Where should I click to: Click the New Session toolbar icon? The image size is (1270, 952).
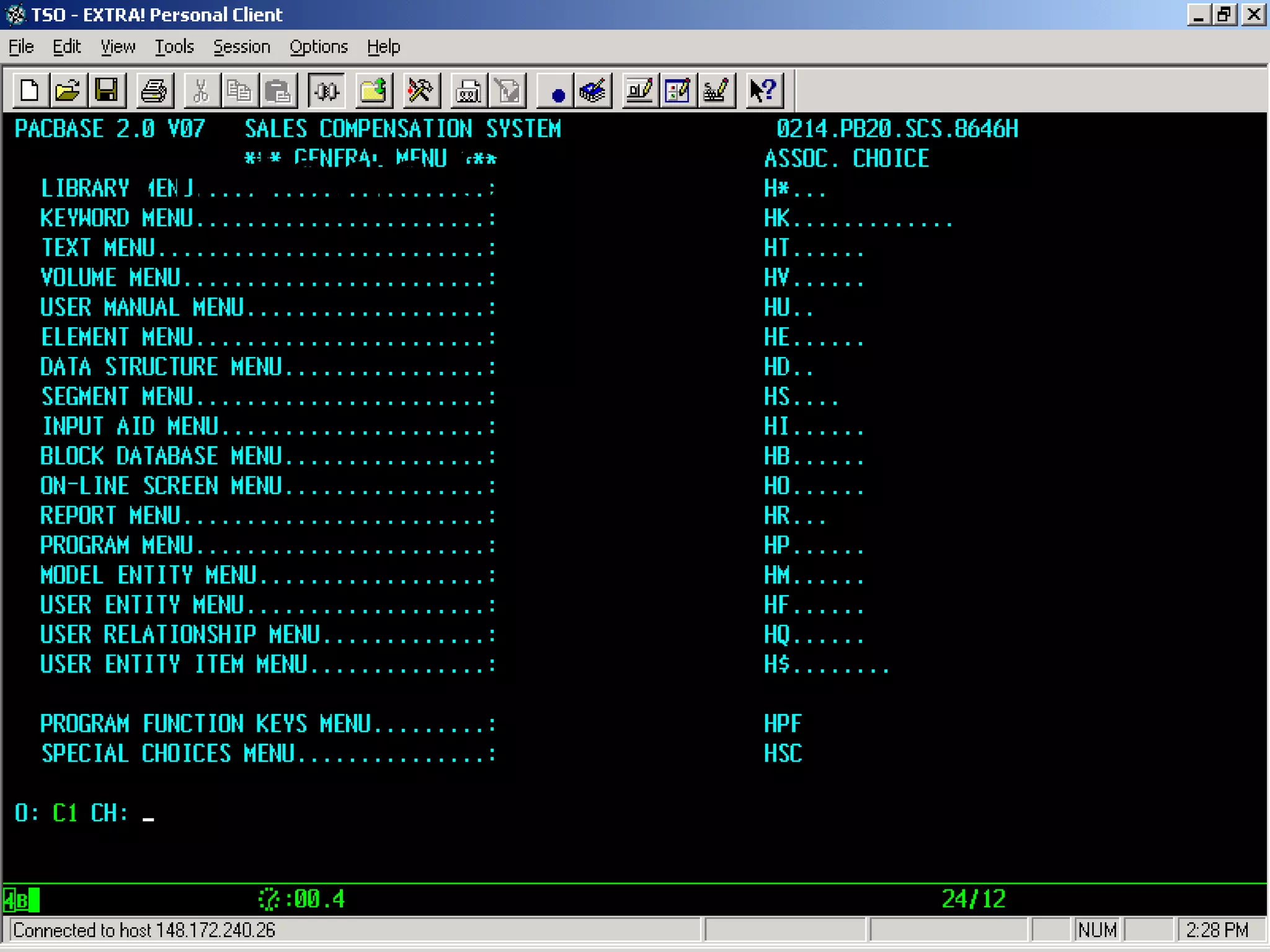click(30, 91)
